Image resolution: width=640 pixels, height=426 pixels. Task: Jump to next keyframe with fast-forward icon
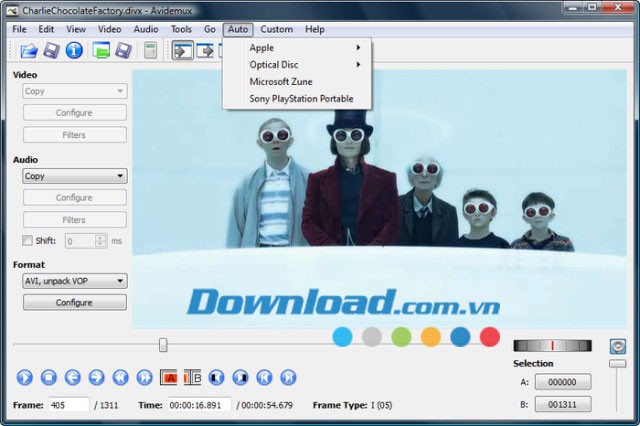144,377
